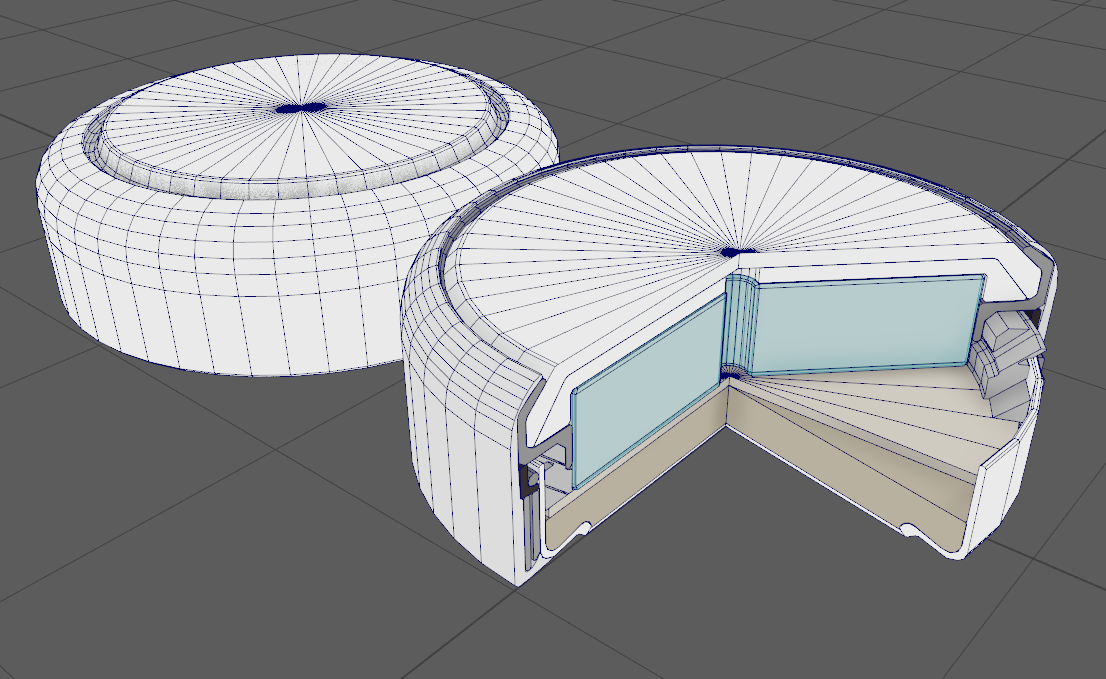Select the blue central cylinder between panels
The height and width of the screenshot is (679, 1106).
[739, 326]
